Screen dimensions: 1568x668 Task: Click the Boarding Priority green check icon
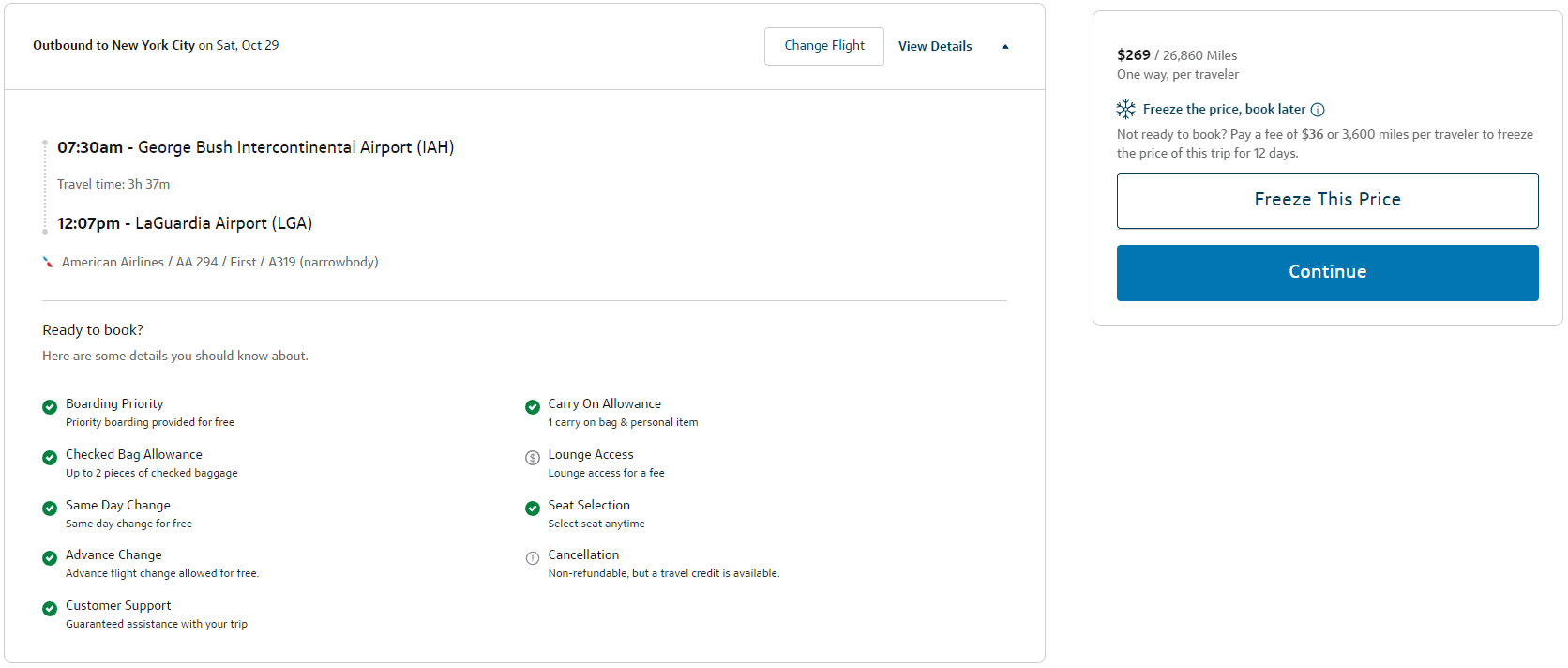50,407
